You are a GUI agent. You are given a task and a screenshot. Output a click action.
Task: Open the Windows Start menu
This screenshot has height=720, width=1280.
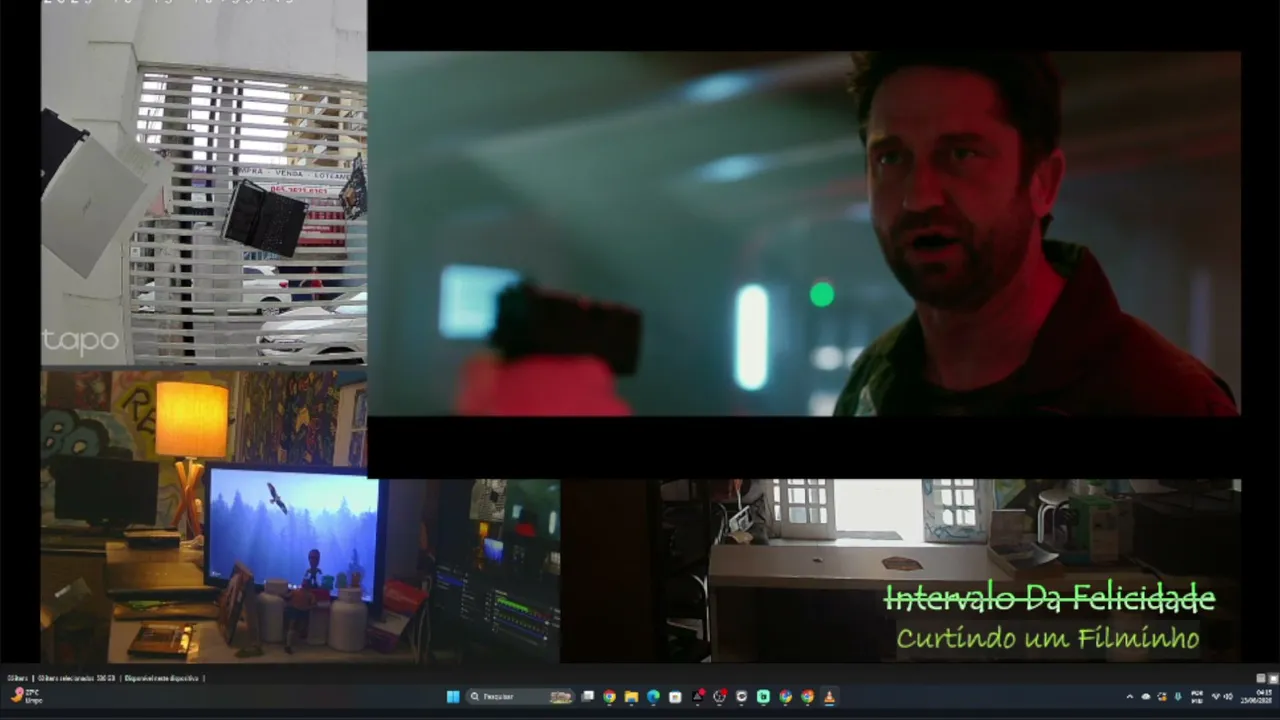[x=453, y=697]
